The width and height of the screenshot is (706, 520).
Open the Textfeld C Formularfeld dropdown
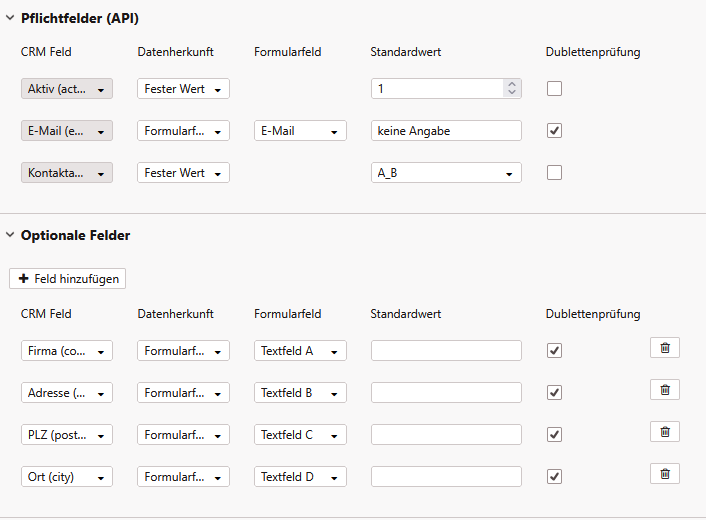[300, 435]
